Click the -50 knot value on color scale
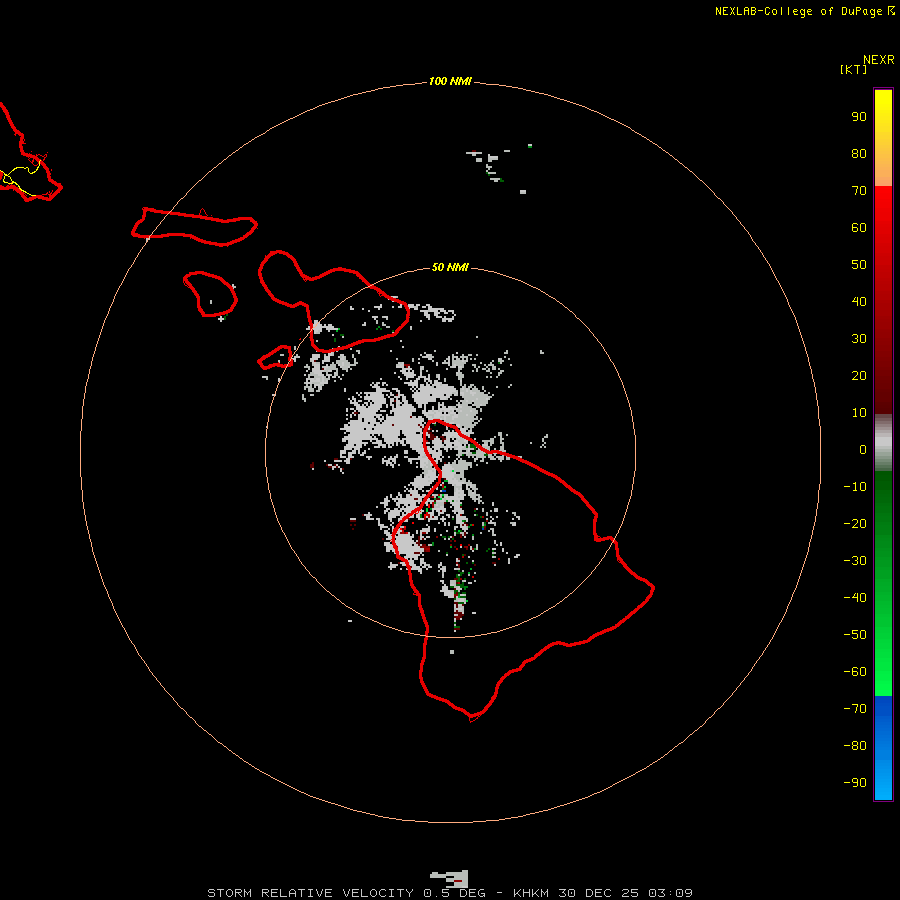 855,635
